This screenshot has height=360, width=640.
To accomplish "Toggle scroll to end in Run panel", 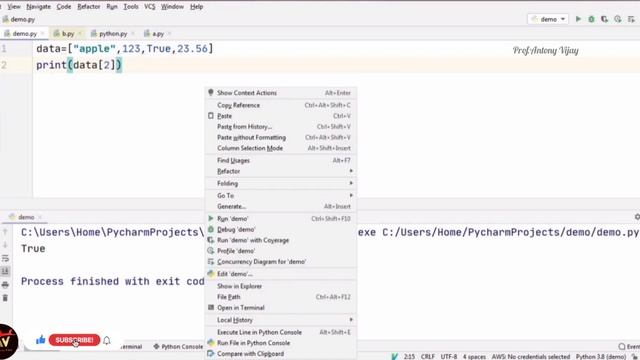I will click(x=5, y=271).
